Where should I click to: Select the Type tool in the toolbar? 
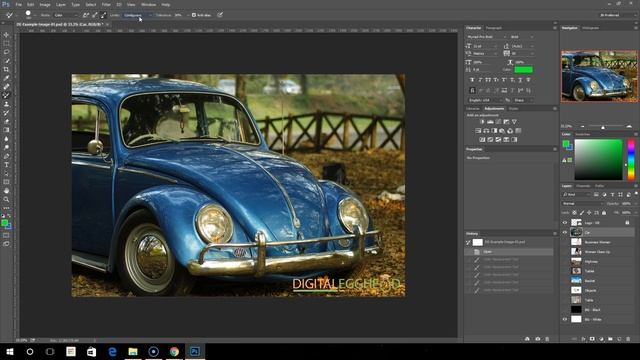[x=6, y=165]
